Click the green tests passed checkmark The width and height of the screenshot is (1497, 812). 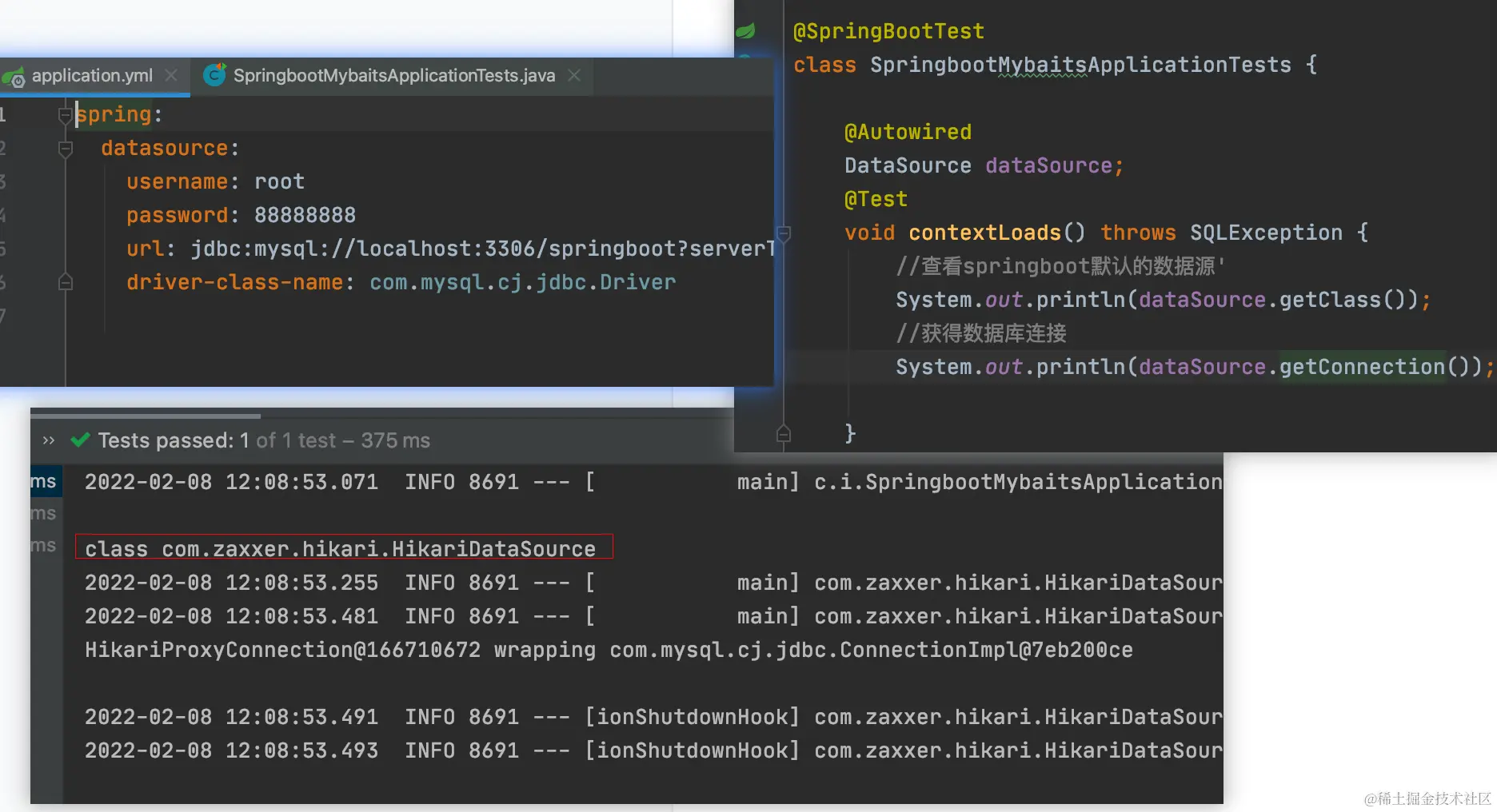[80, 440]
